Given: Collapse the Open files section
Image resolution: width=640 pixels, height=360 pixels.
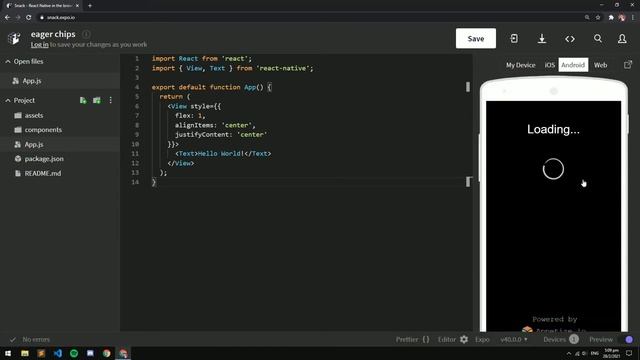Looking at the screenshot, I should point(8,62).
